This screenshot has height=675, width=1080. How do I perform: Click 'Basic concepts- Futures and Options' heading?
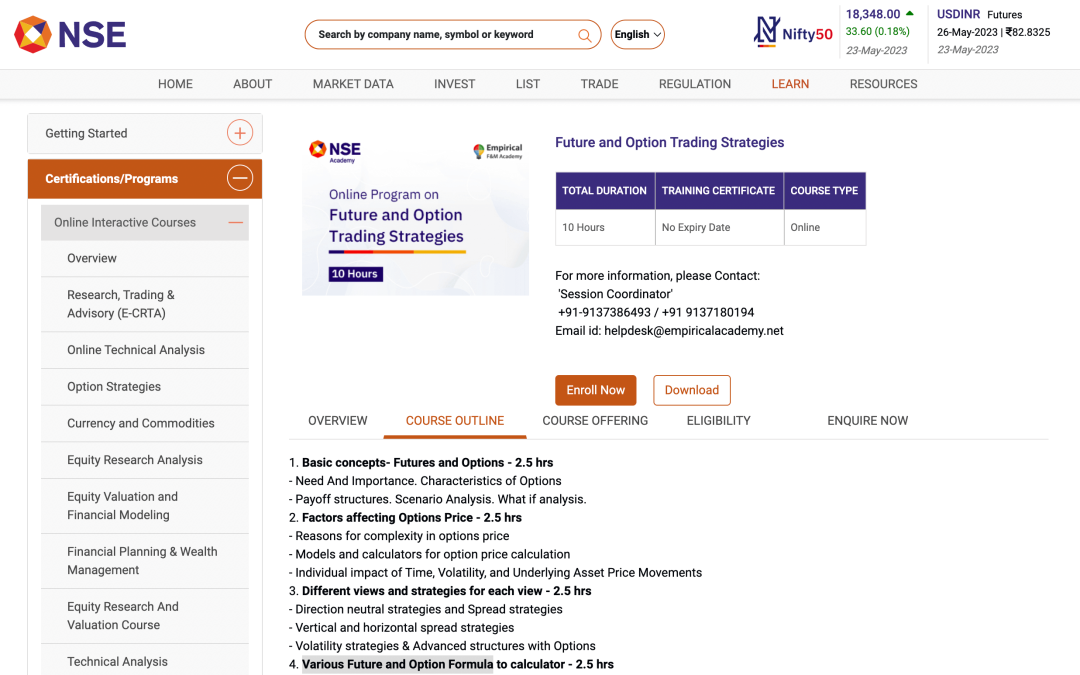pos(403,463)
